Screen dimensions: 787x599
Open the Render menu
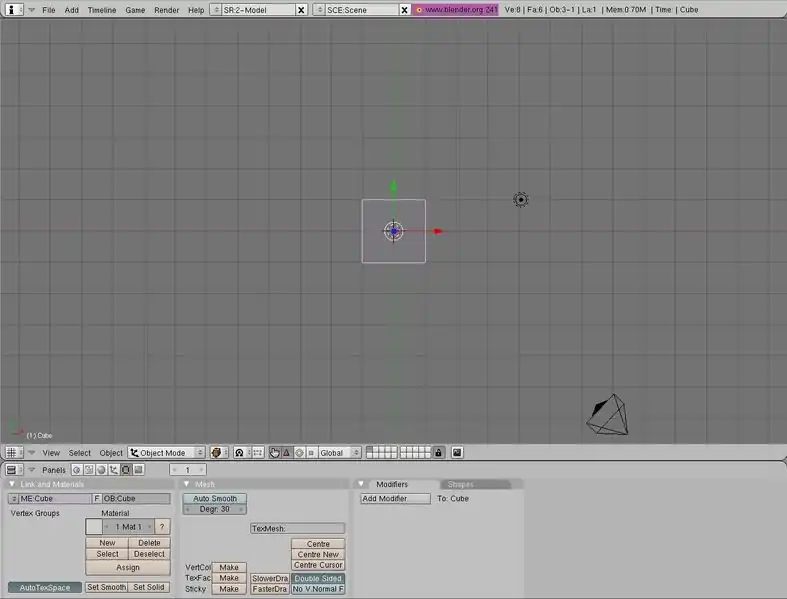click(166, 9)
